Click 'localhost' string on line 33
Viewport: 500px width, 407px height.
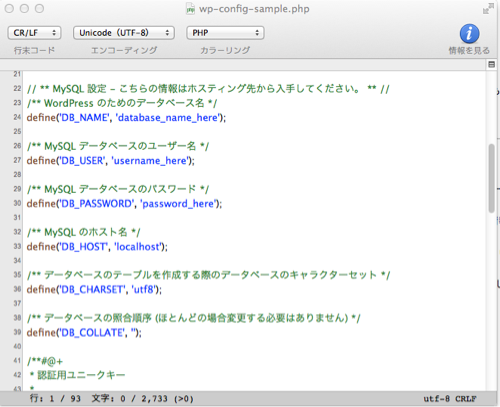coord(138,247)
